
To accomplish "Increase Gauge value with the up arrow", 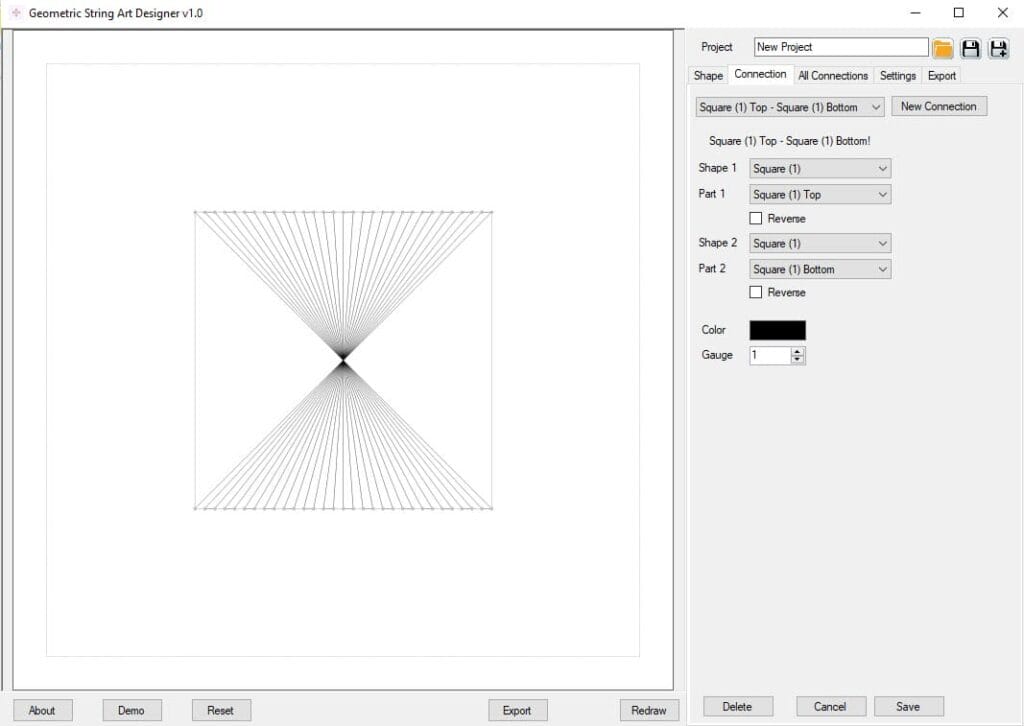I will tap(797, 351).
